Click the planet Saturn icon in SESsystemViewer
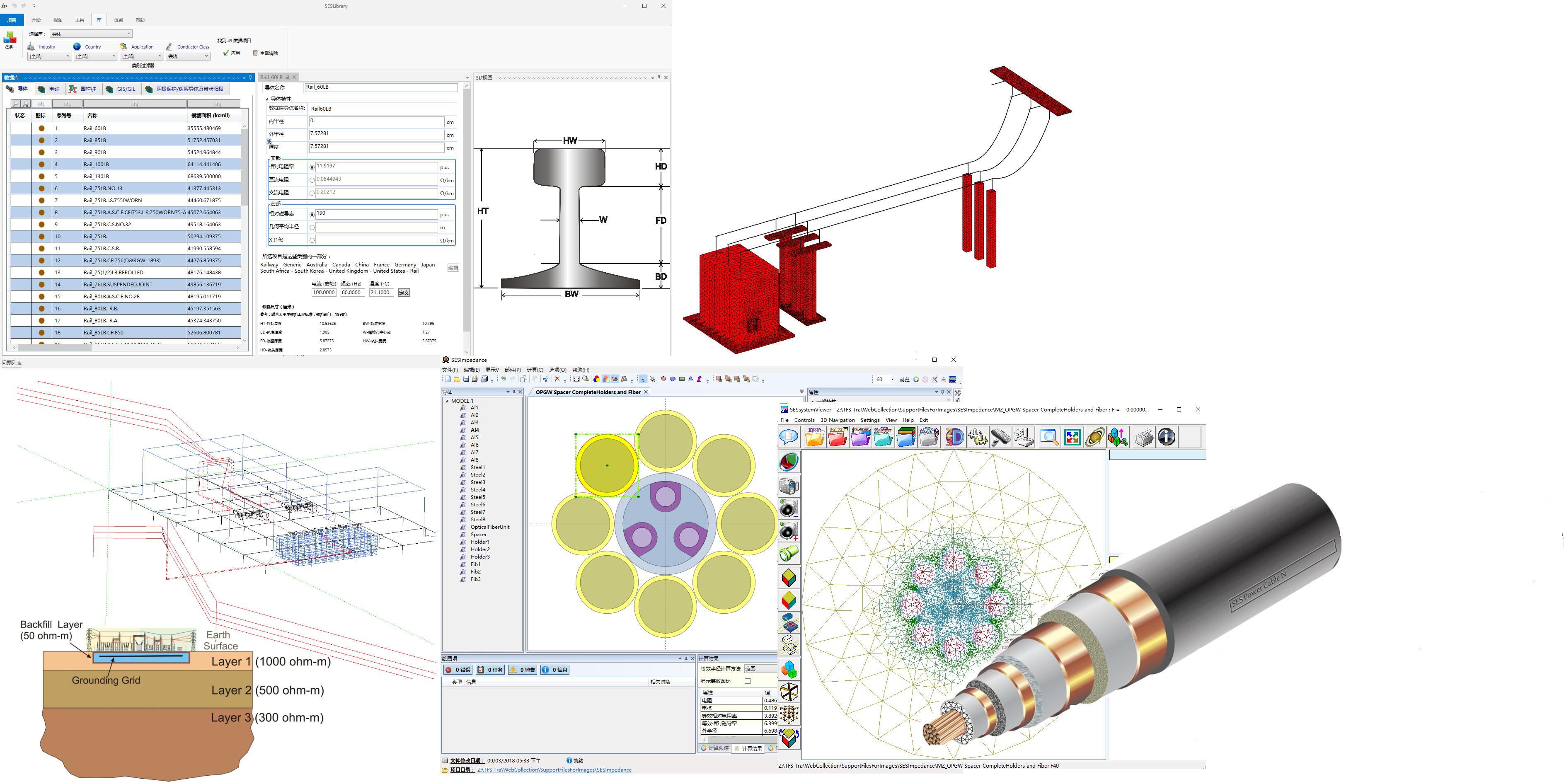This screenshot has height=784, width=1564. click(1095, 437)
